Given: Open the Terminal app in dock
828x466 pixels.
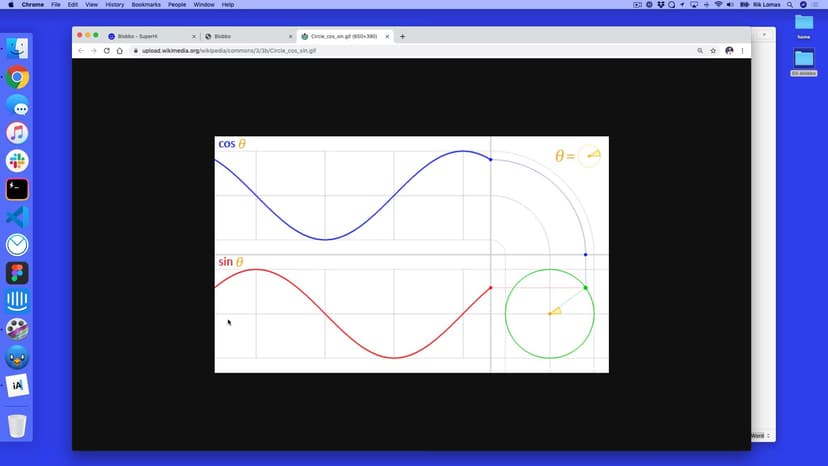Looking at the screenshot, I should point(17,189).
